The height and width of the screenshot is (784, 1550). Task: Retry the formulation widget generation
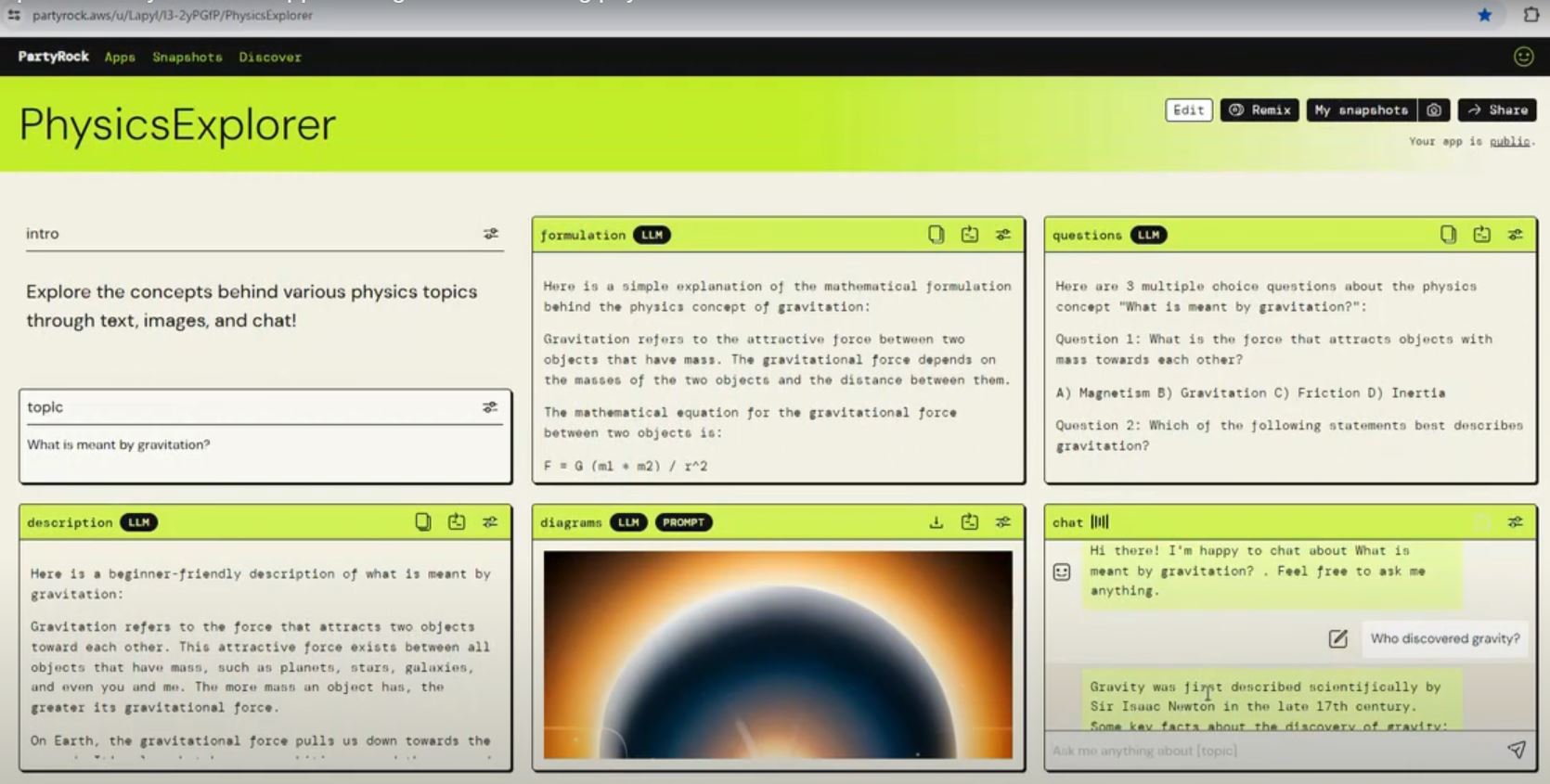969,235
